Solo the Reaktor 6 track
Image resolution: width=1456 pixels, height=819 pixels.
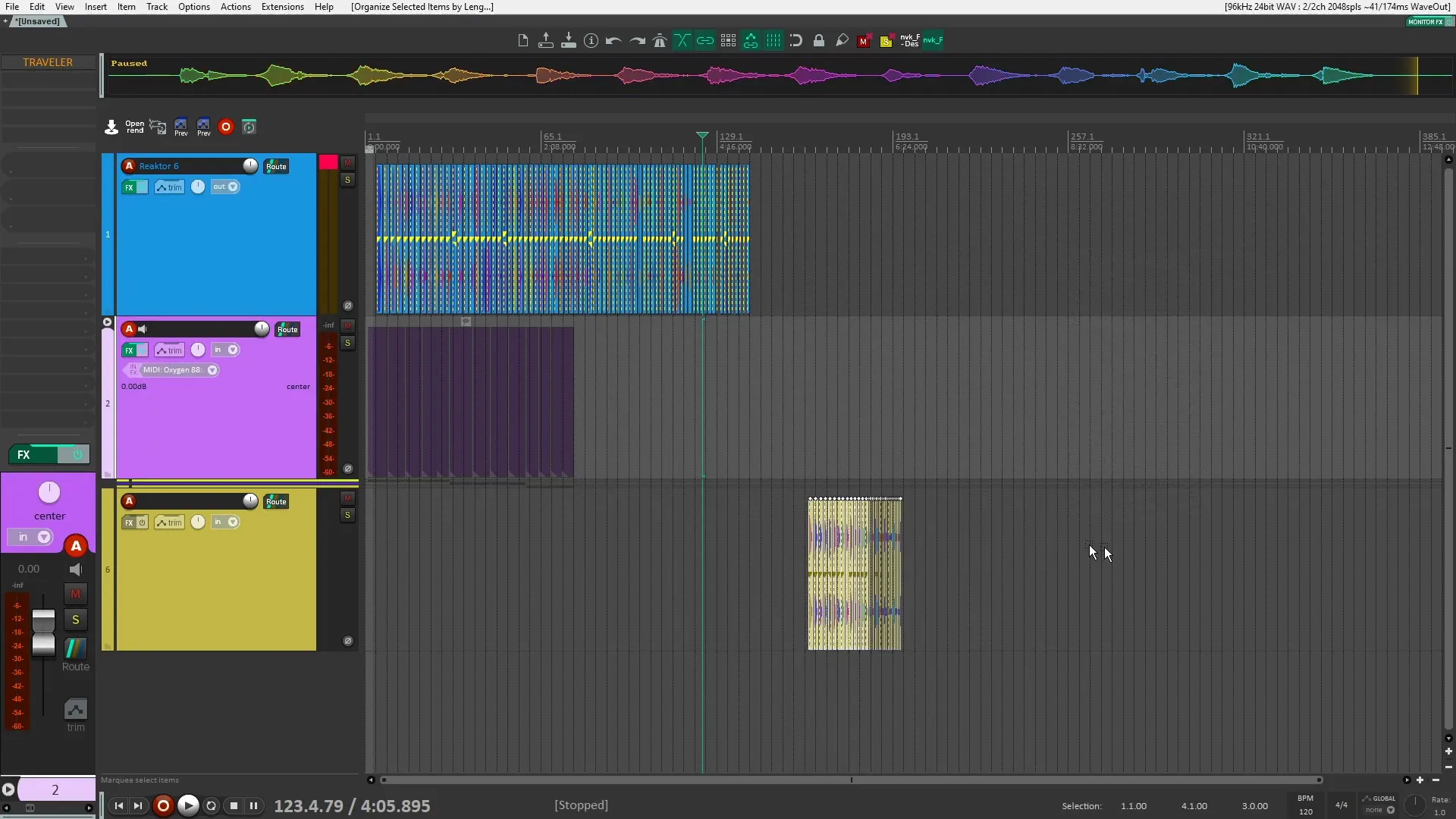tap(347, 180)
